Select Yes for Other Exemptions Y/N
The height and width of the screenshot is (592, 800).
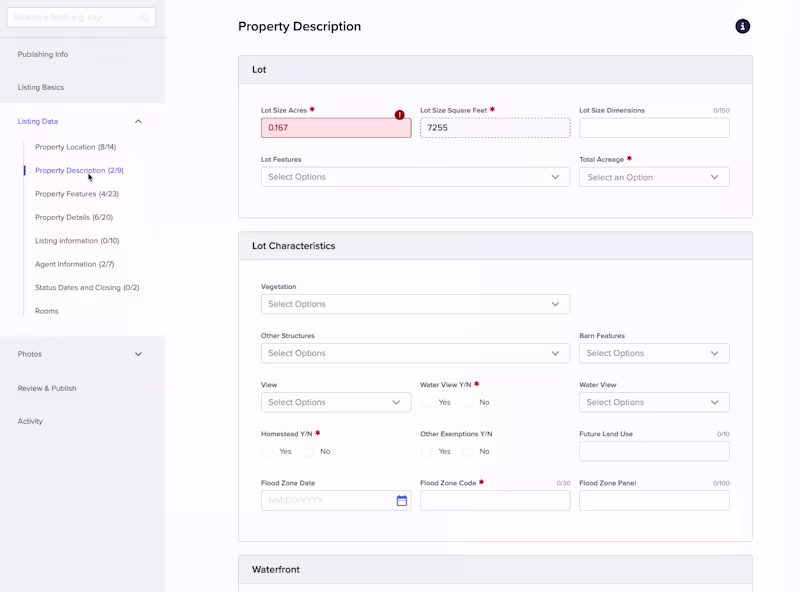[x=427, y=452]
